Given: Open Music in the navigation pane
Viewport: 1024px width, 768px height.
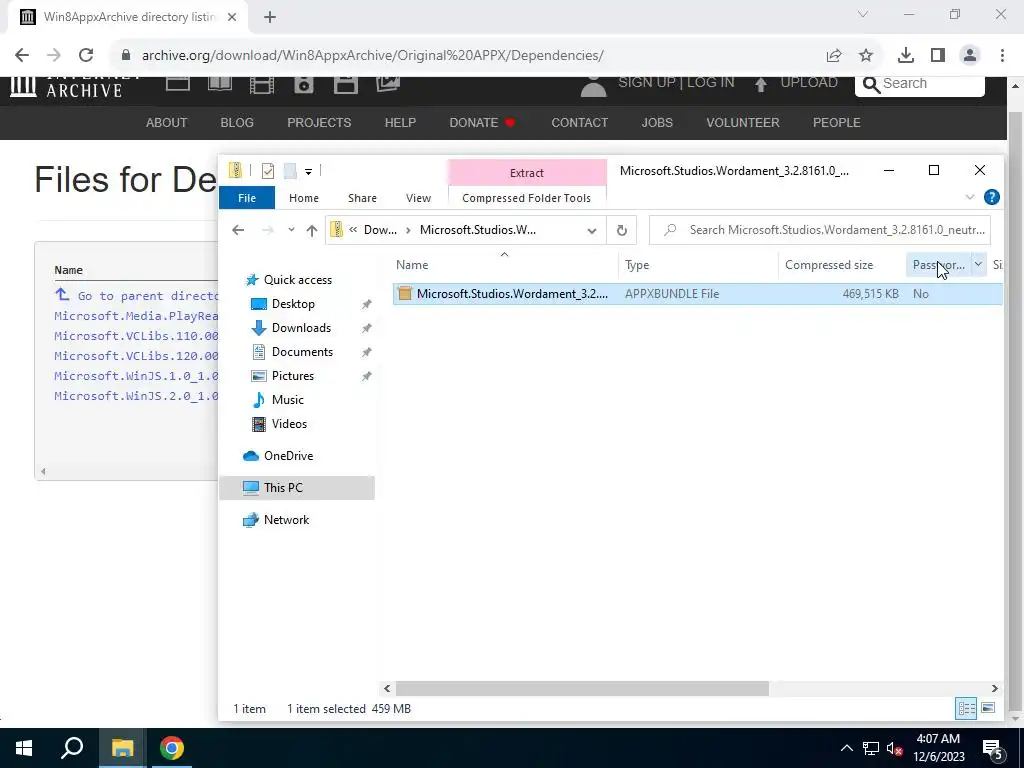Looking at the screenshot, I should tap(287, 400).
